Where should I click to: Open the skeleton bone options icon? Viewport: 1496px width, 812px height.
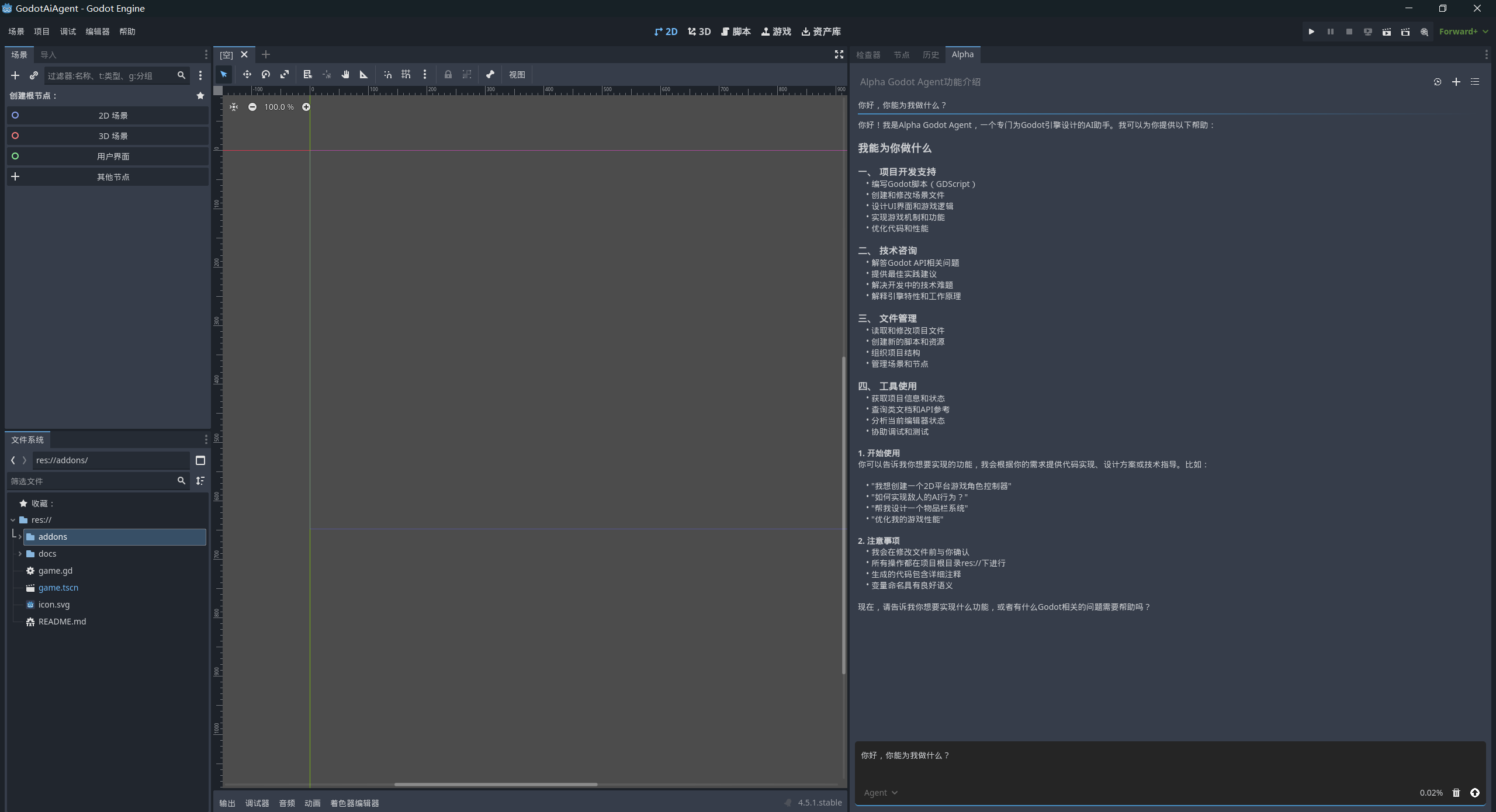(490, 74)
